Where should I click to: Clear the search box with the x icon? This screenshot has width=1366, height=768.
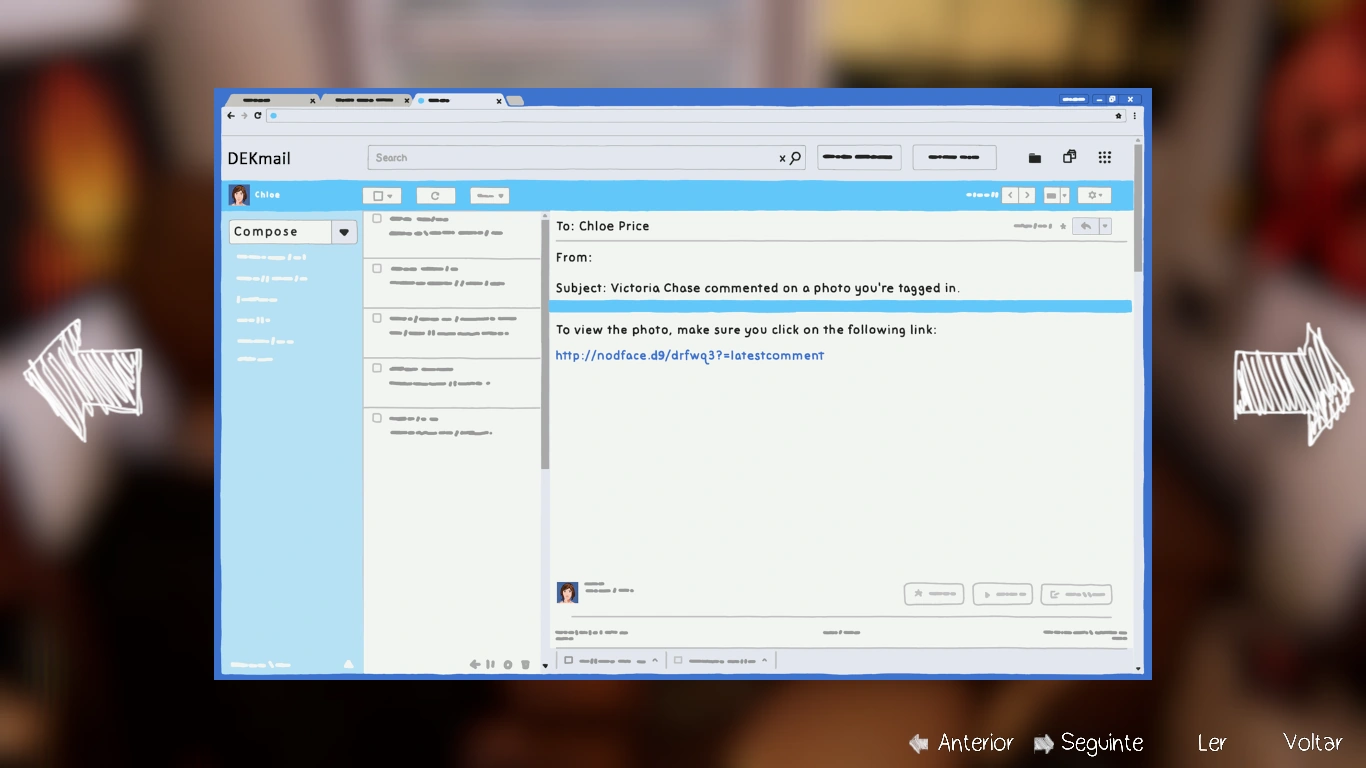782,158
